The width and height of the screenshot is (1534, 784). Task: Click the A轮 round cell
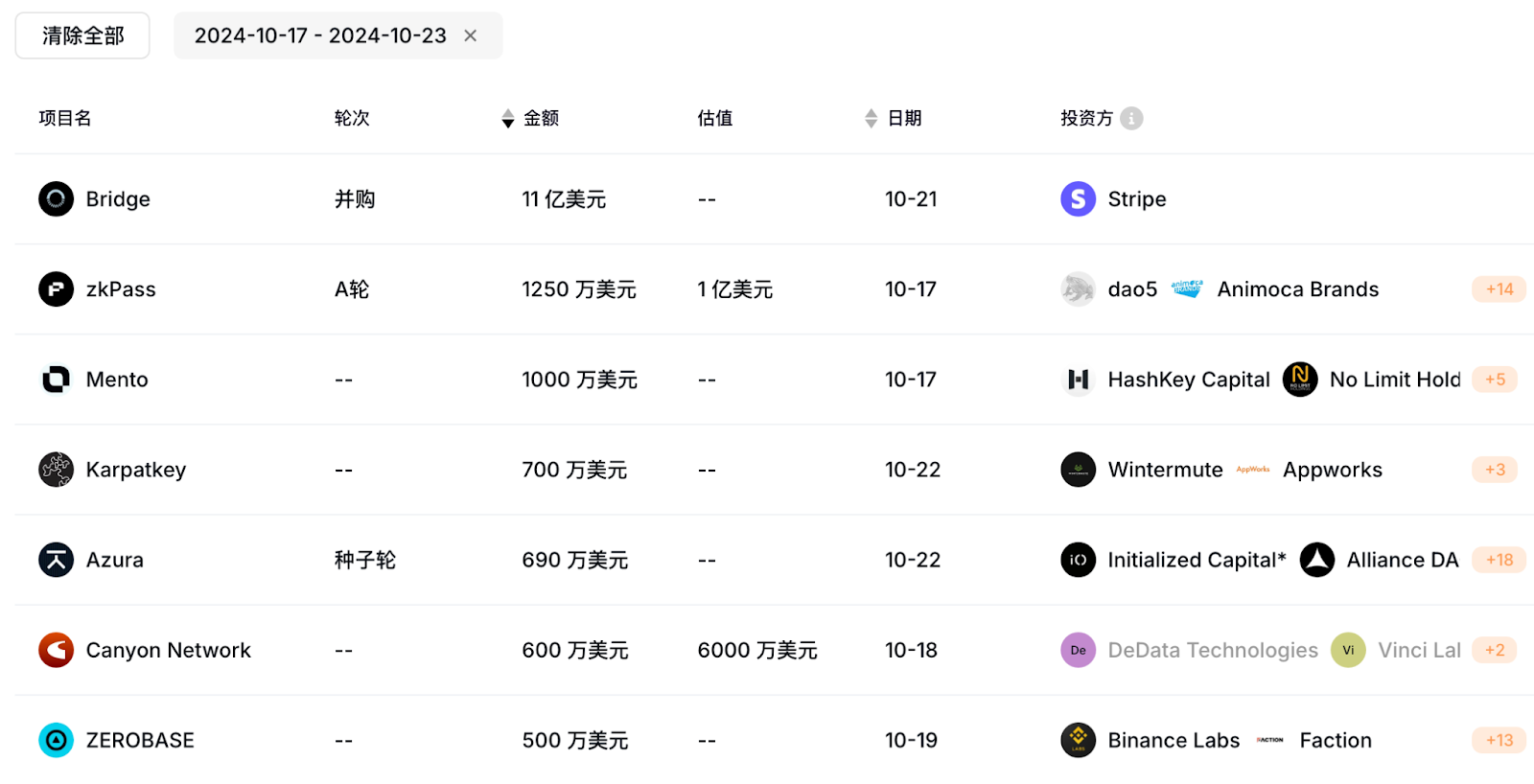coord(352,289)
